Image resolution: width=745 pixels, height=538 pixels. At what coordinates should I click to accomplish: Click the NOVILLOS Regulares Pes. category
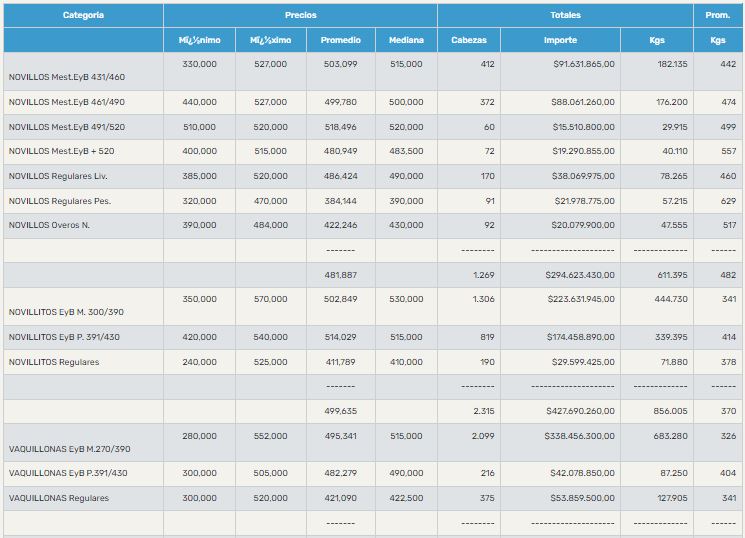[x=59, y=201]
